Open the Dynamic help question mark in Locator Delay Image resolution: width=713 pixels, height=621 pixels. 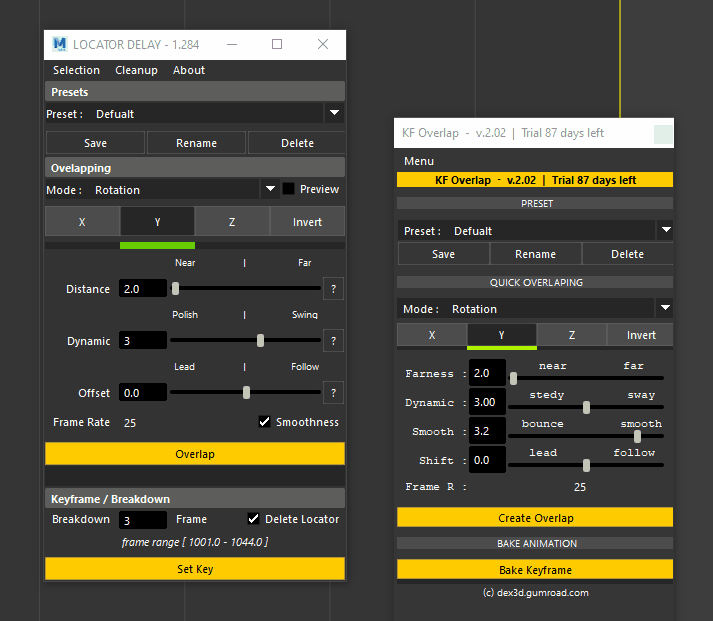pos(333,341)
